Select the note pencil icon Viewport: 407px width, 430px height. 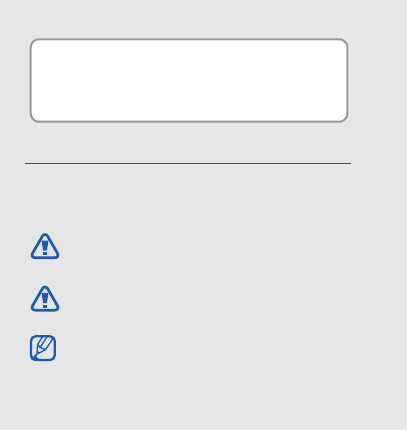43,348
